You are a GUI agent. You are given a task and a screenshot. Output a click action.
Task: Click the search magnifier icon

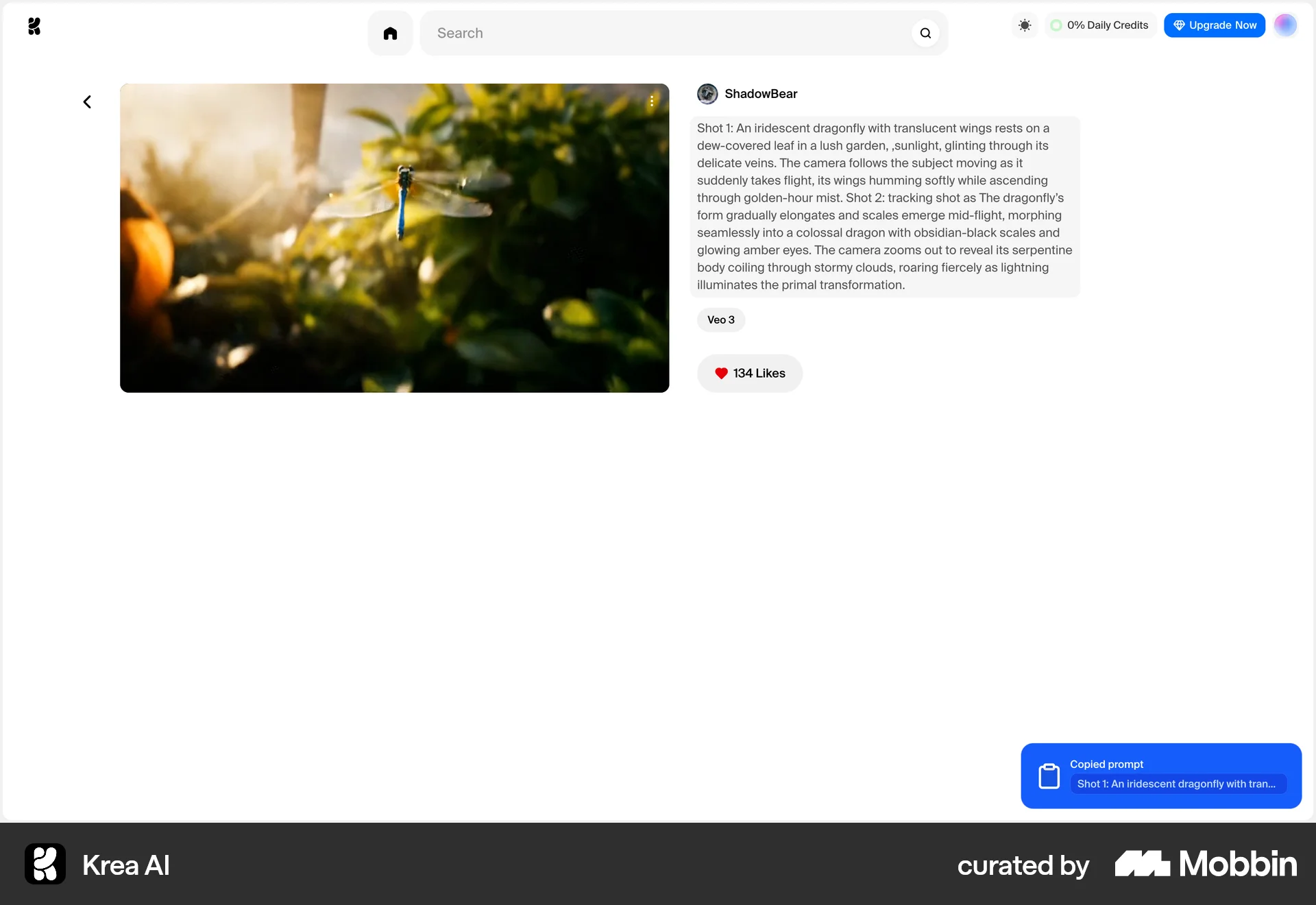[925, 33]
